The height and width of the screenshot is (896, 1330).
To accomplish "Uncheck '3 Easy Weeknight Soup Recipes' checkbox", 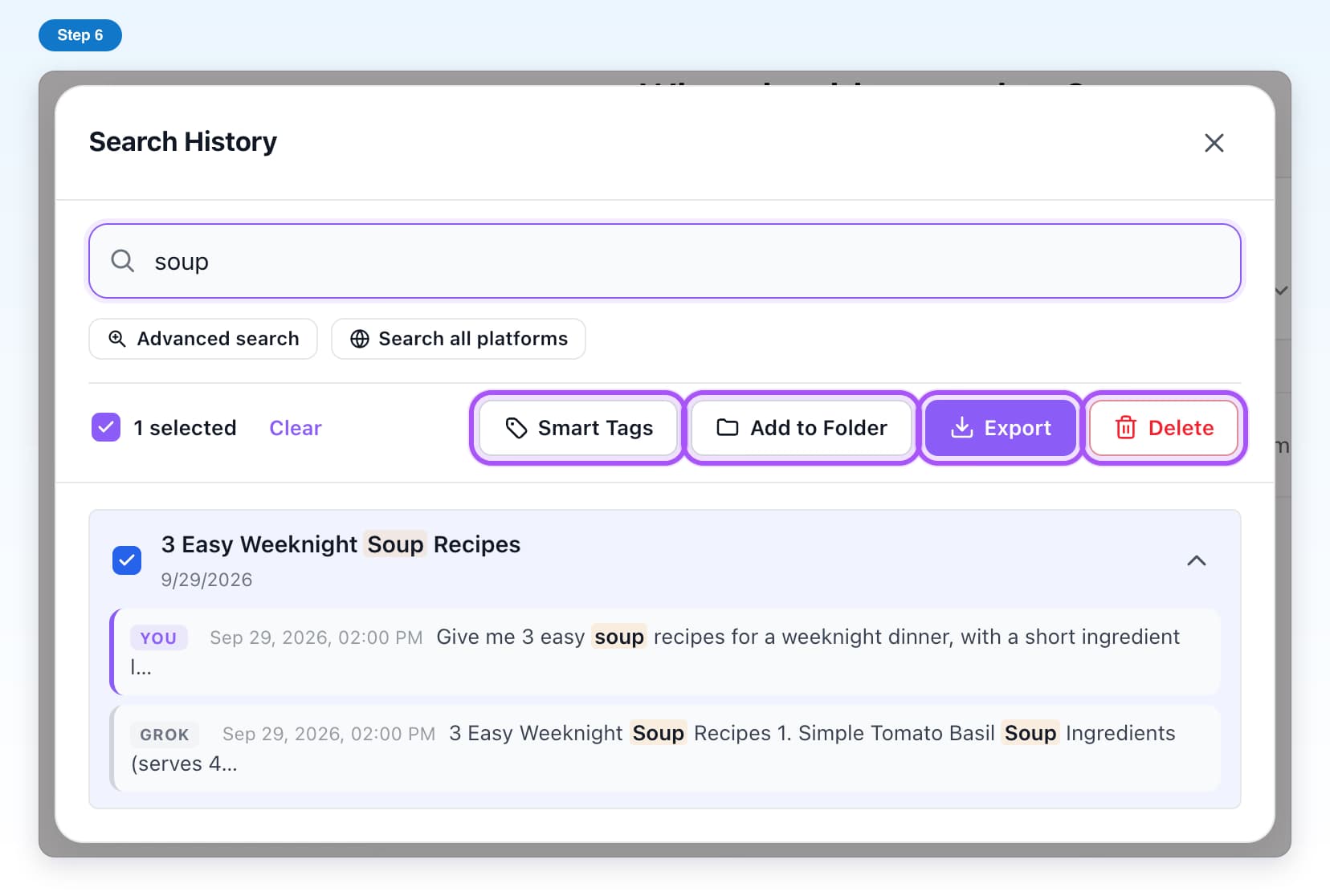I will click(127, 560).
